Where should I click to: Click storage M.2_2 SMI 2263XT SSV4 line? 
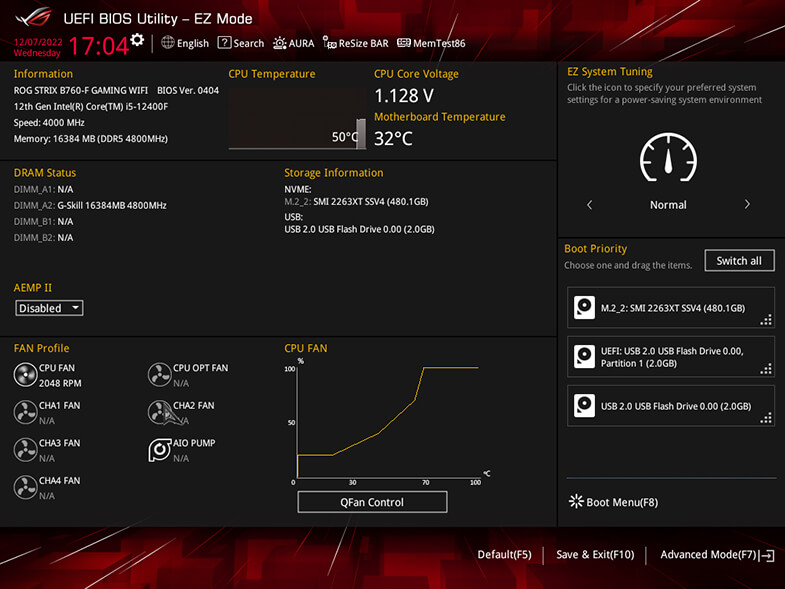pos(356,202)
